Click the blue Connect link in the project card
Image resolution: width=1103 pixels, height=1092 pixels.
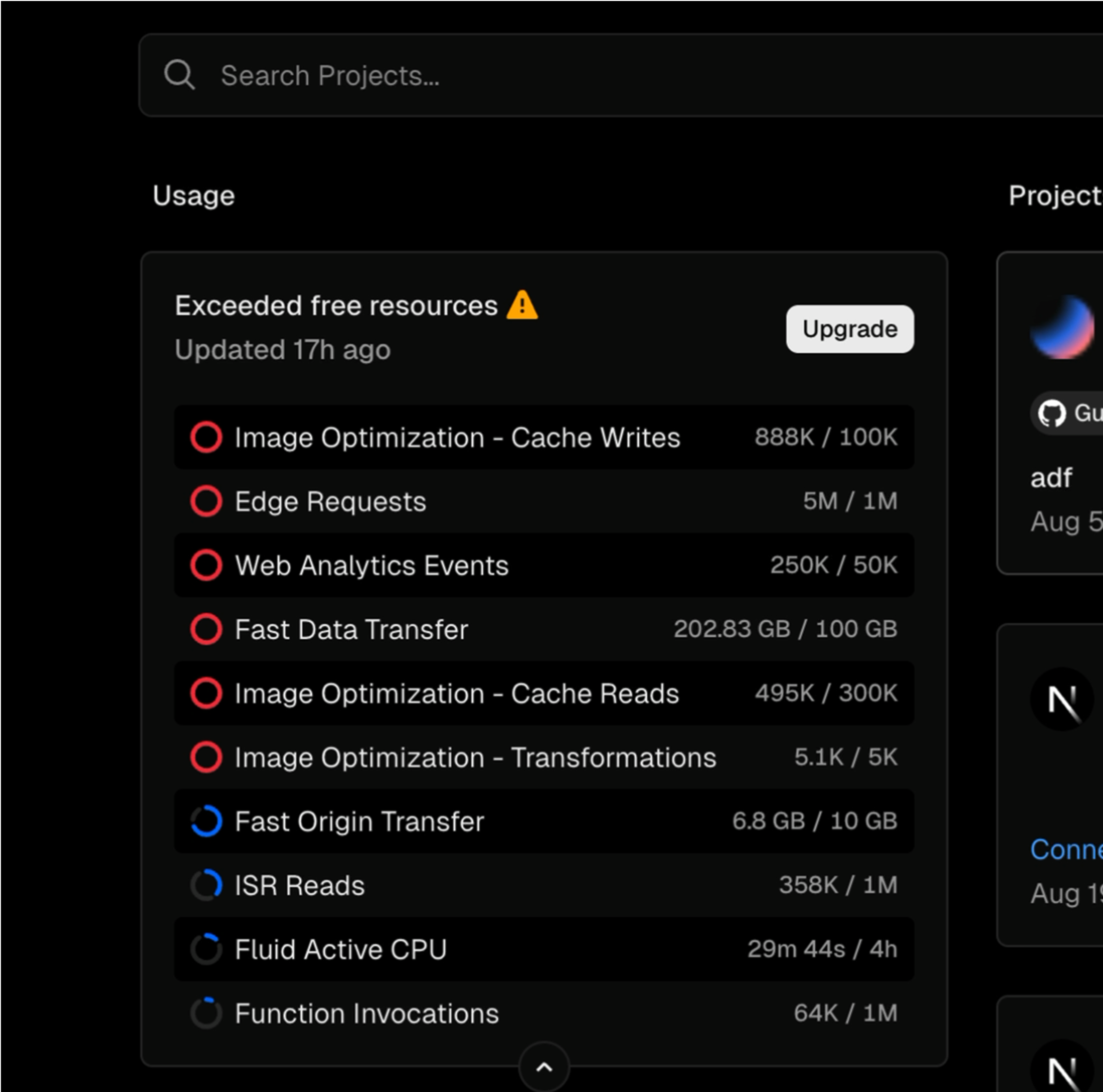point(1065,850)
